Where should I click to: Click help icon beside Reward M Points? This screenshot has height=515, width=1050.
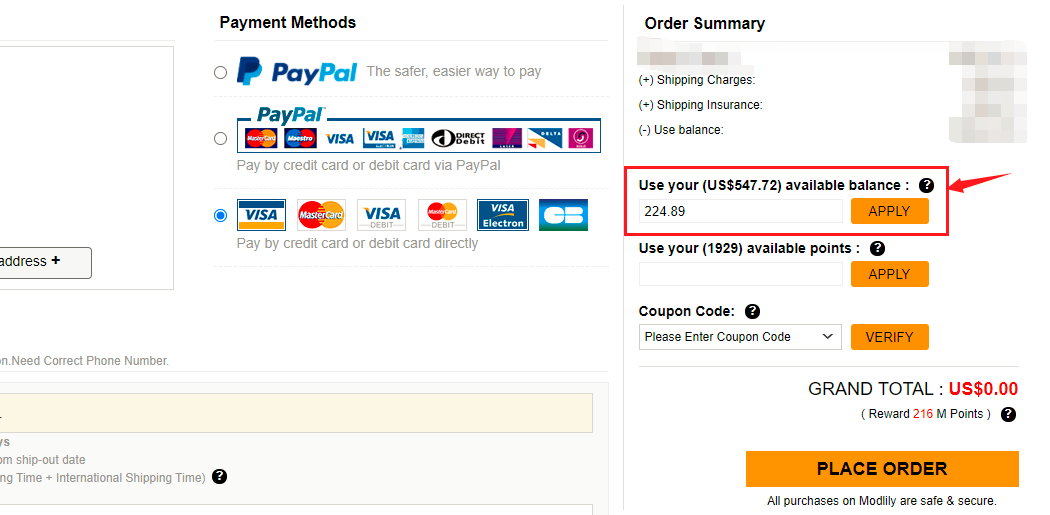pyautogui.click(x=1008, y=414)
